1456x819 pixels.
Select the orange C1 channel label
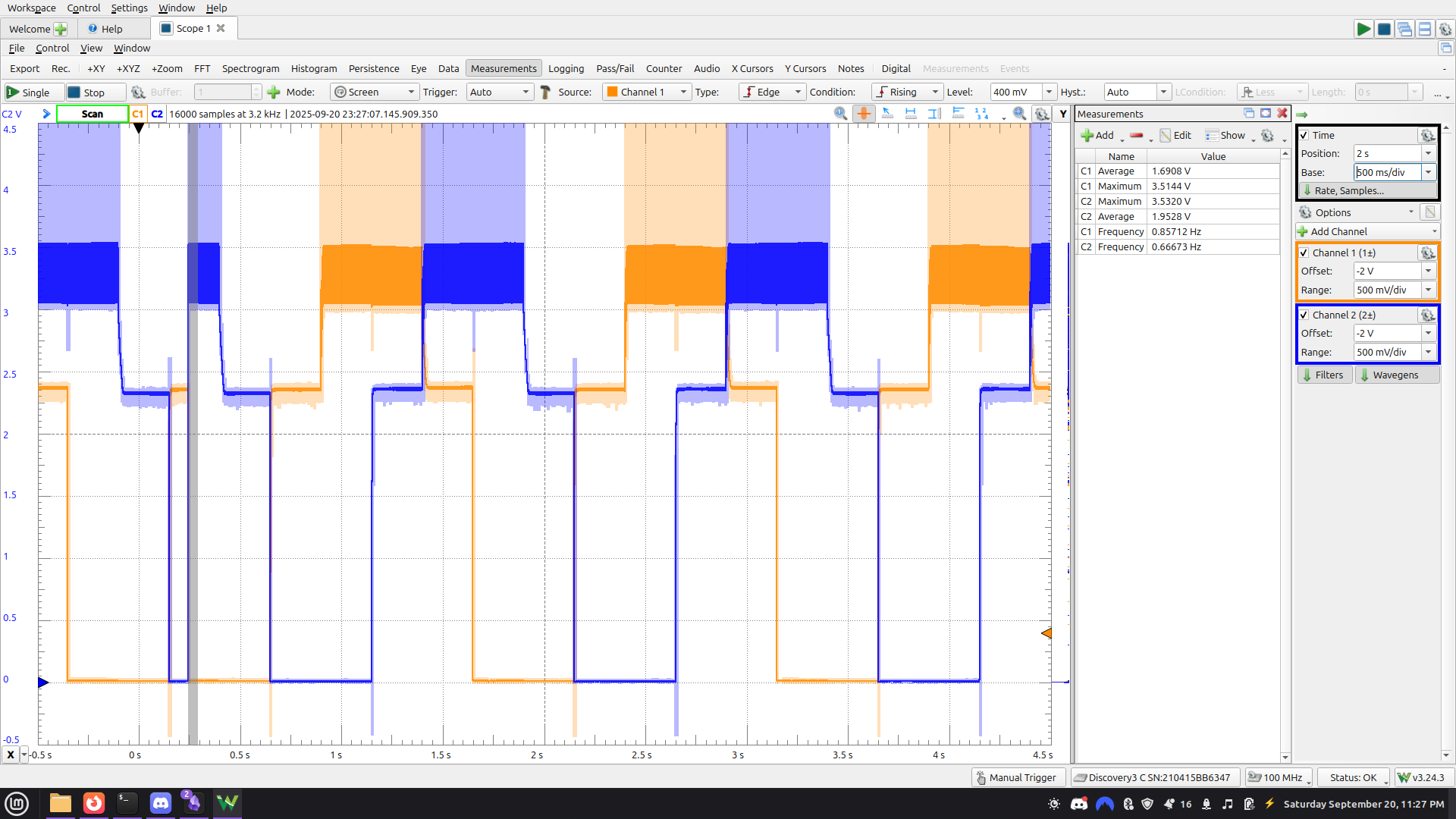[x=138, y=114]
